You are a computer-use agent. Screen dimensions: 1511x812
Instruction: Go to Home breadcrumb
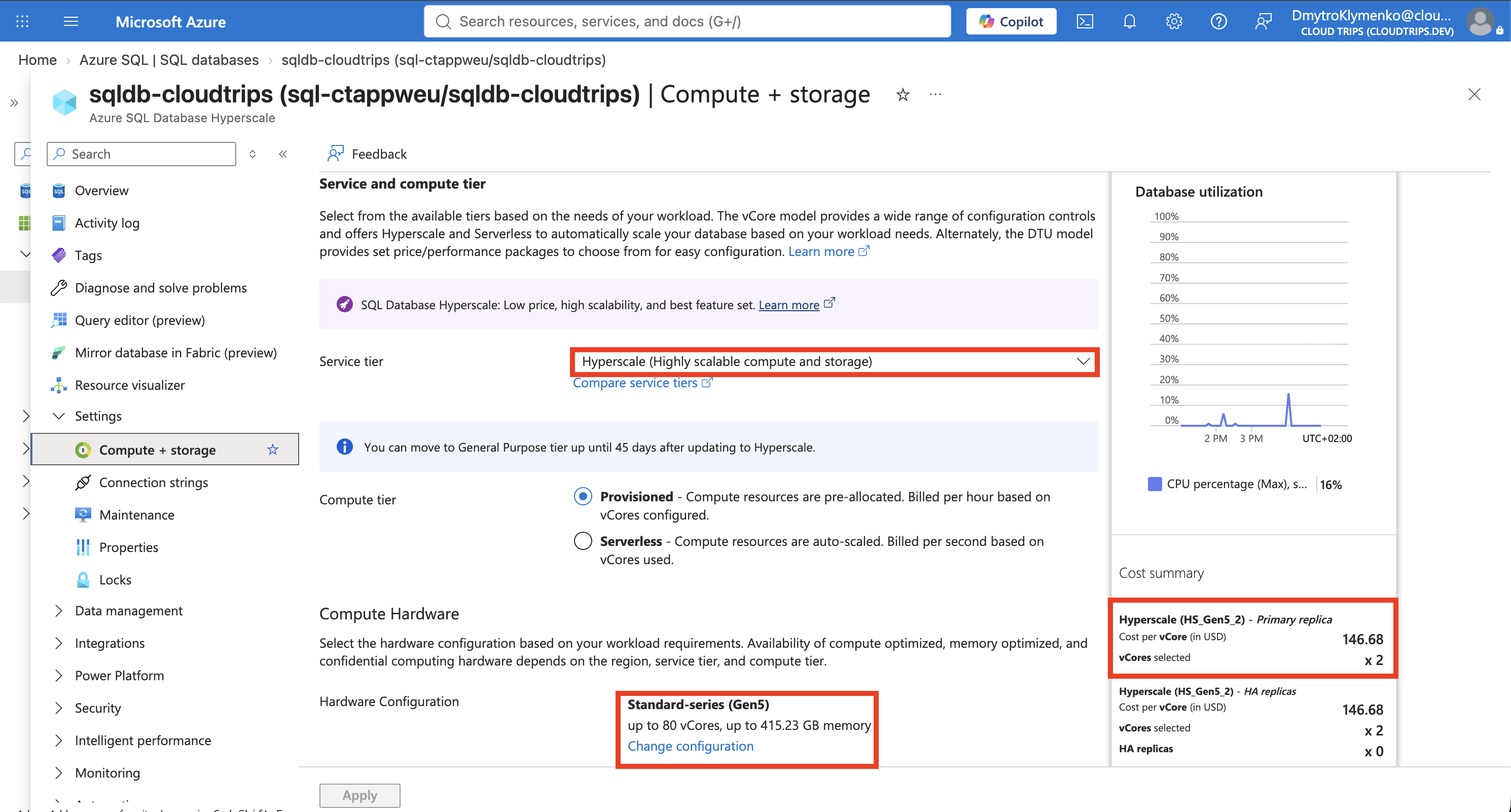38,60
